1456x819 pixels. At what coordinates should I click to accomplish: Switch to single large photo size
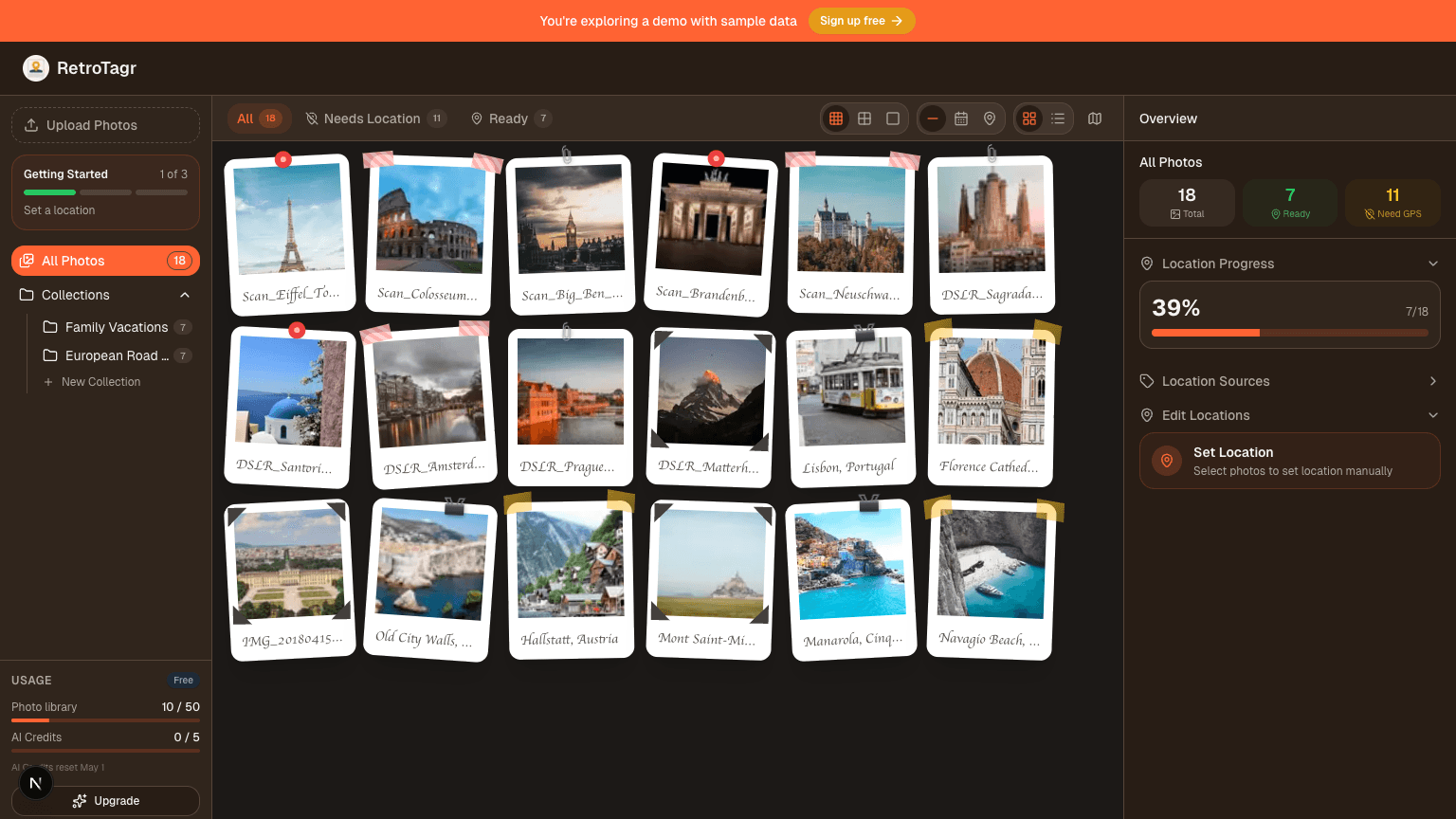click(893, 118)
